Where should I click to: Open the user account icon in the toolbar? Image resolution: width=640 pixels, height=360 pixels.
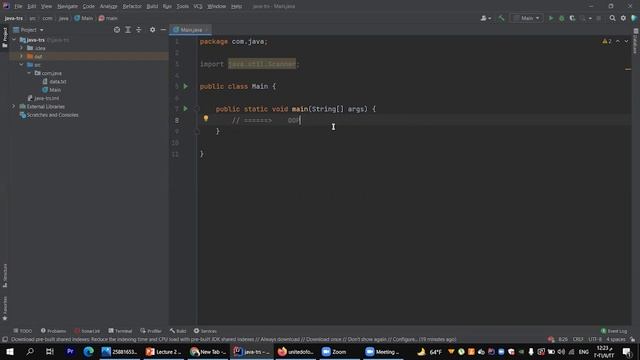tap(485, 18)
